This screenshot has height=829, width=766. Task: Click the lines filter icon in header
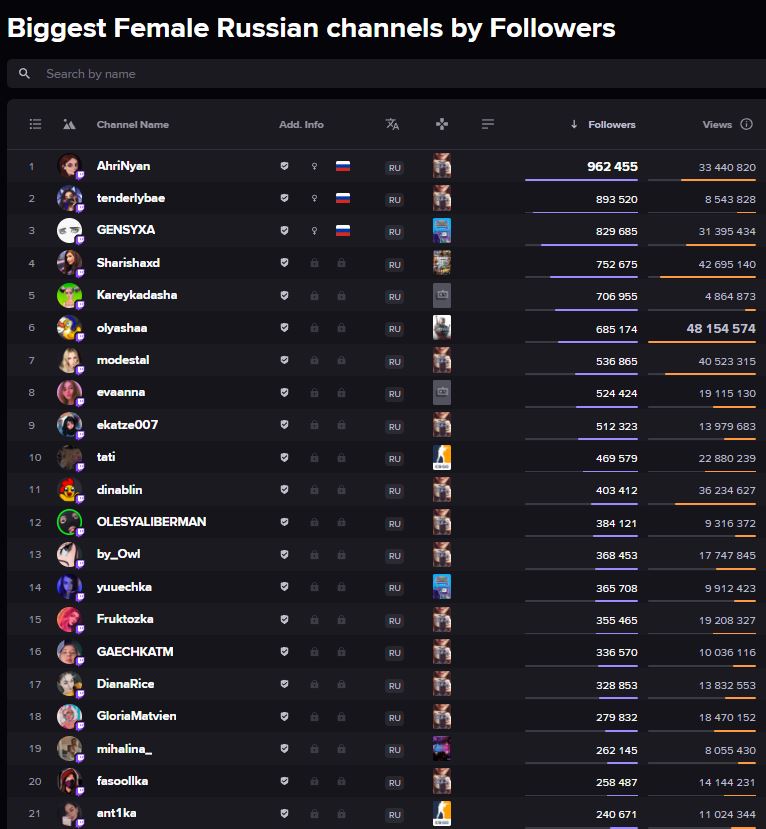[488, 124]
